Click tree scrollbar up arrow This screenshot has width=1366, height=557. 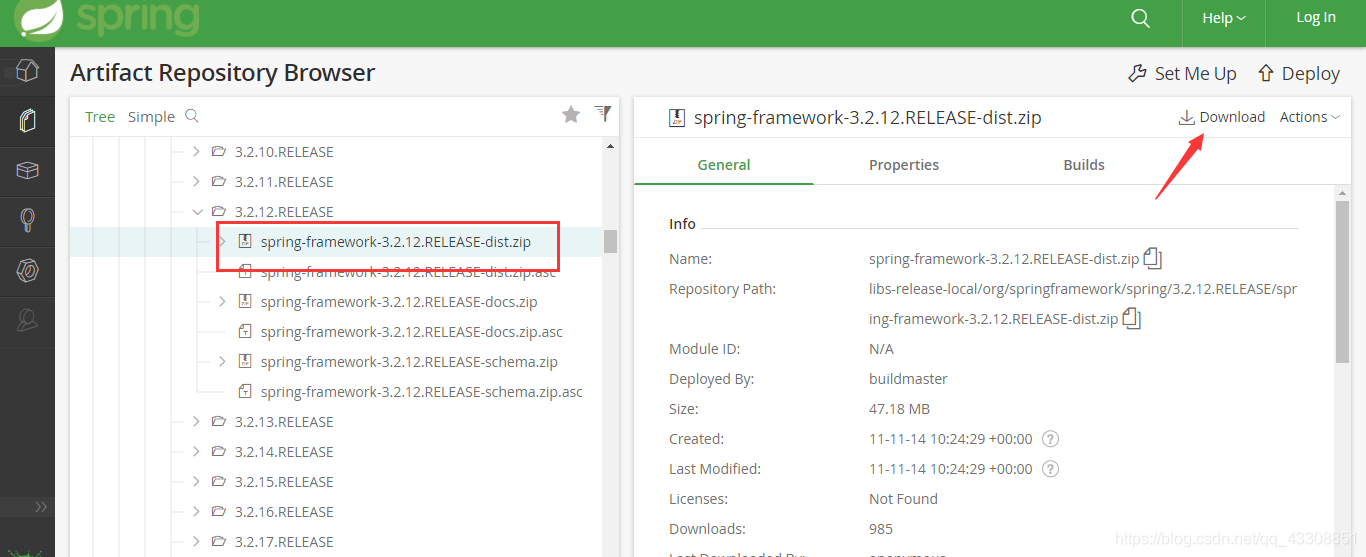click(x=610, y=147)
